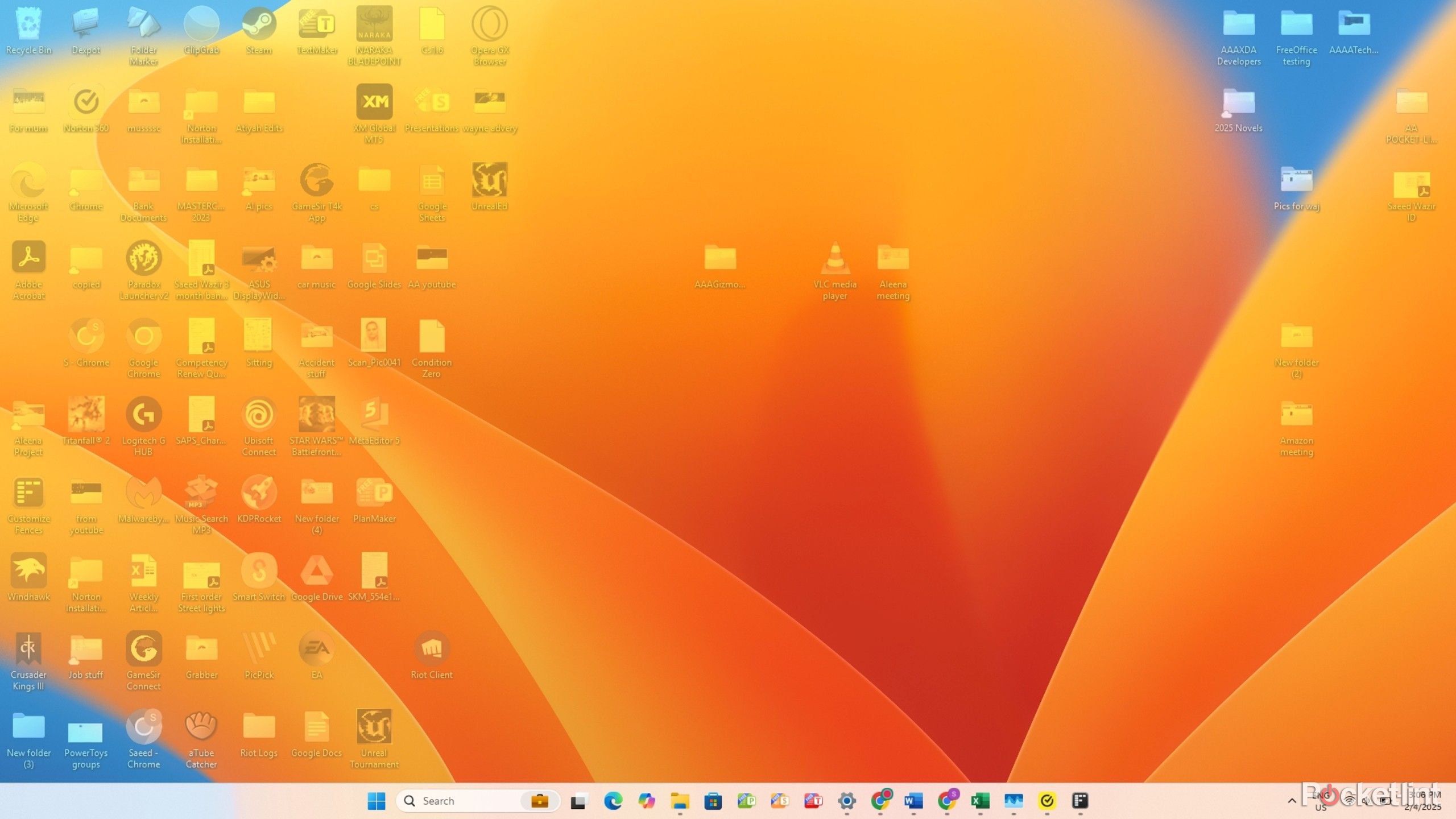Select the Norton 360 desktop icon
Viewport: 1456px width, 819px height.
pos(86,108)
